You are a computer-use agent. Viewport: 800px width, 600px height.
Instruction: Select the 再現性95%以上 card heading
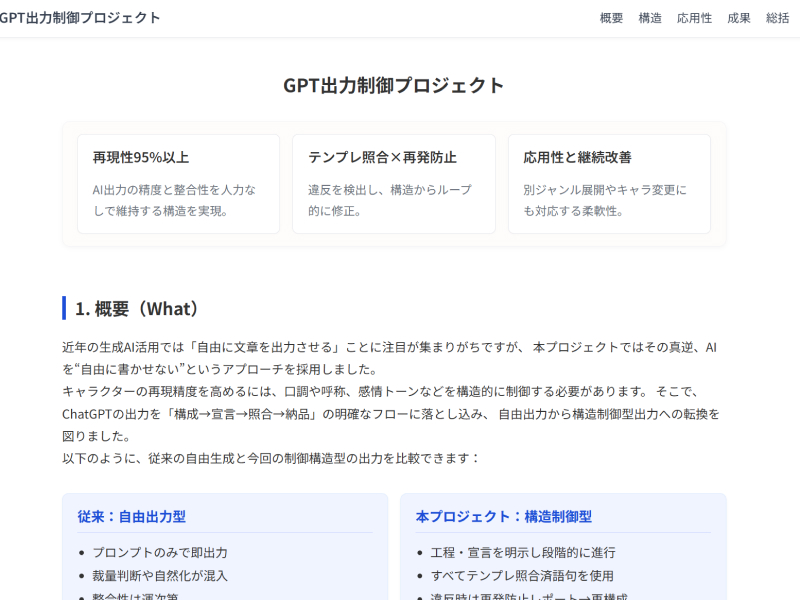pos(141,157)
